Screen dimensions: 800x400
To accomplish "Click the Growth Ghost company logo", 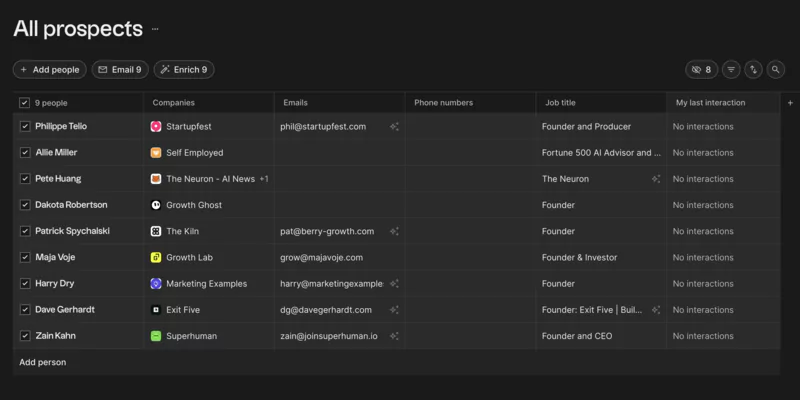I will 156,205.
